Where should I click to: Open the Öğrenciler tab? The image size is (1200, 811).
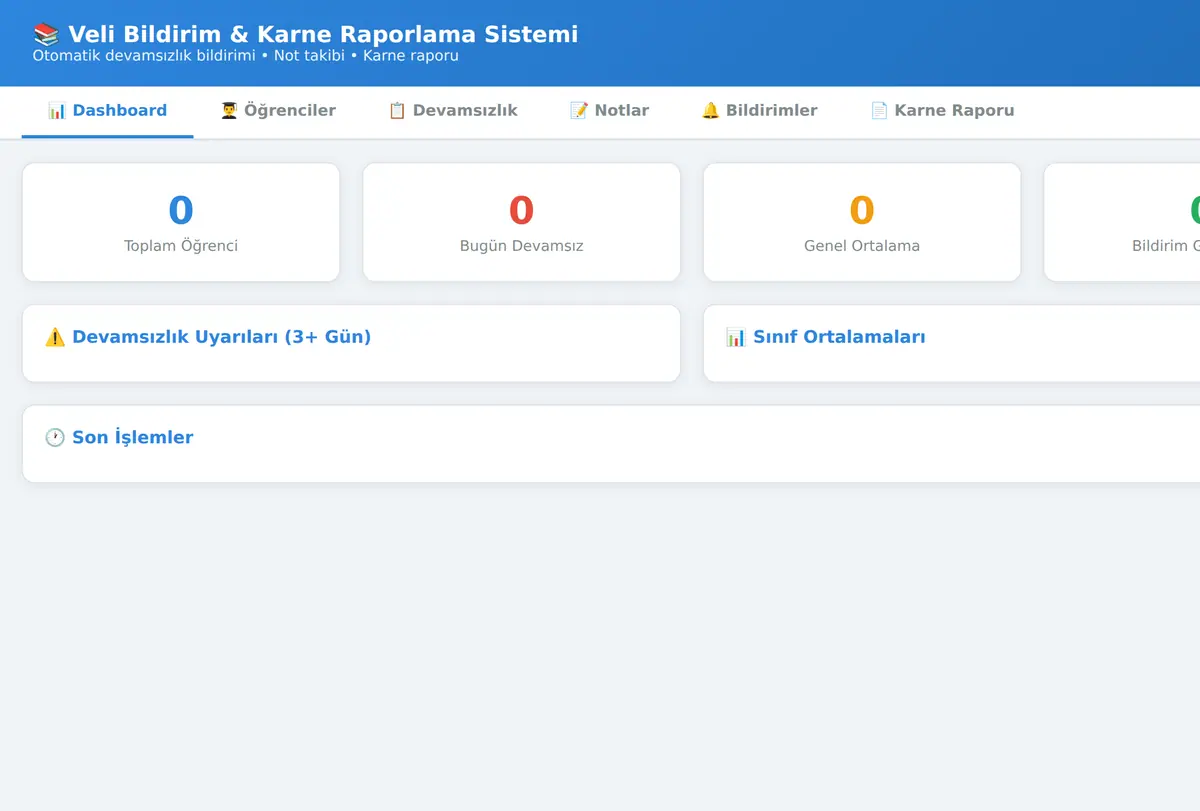click(x=278, y=111)
